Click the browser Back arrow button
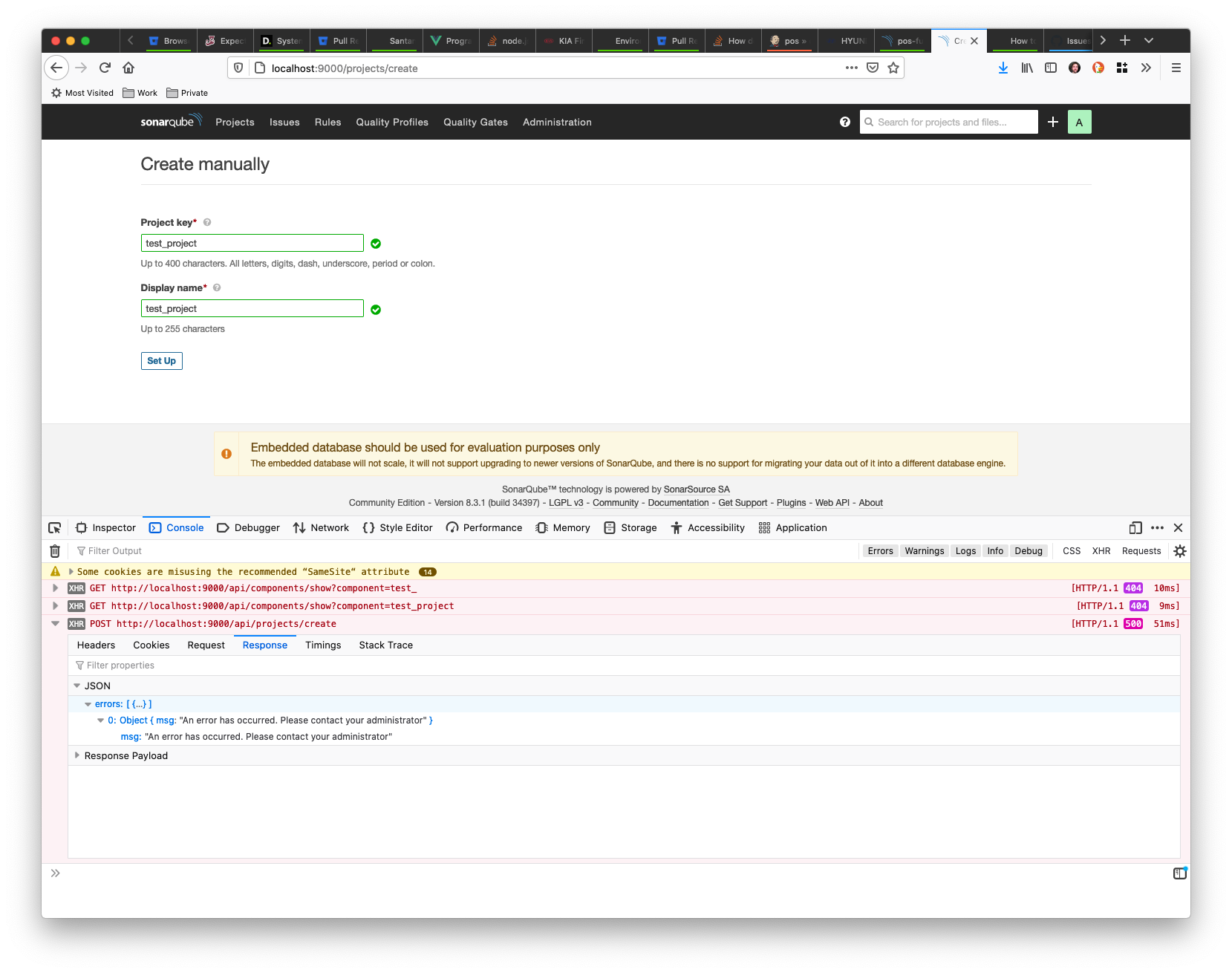This screenshot has width=1232, height=973. click(56, 68)
